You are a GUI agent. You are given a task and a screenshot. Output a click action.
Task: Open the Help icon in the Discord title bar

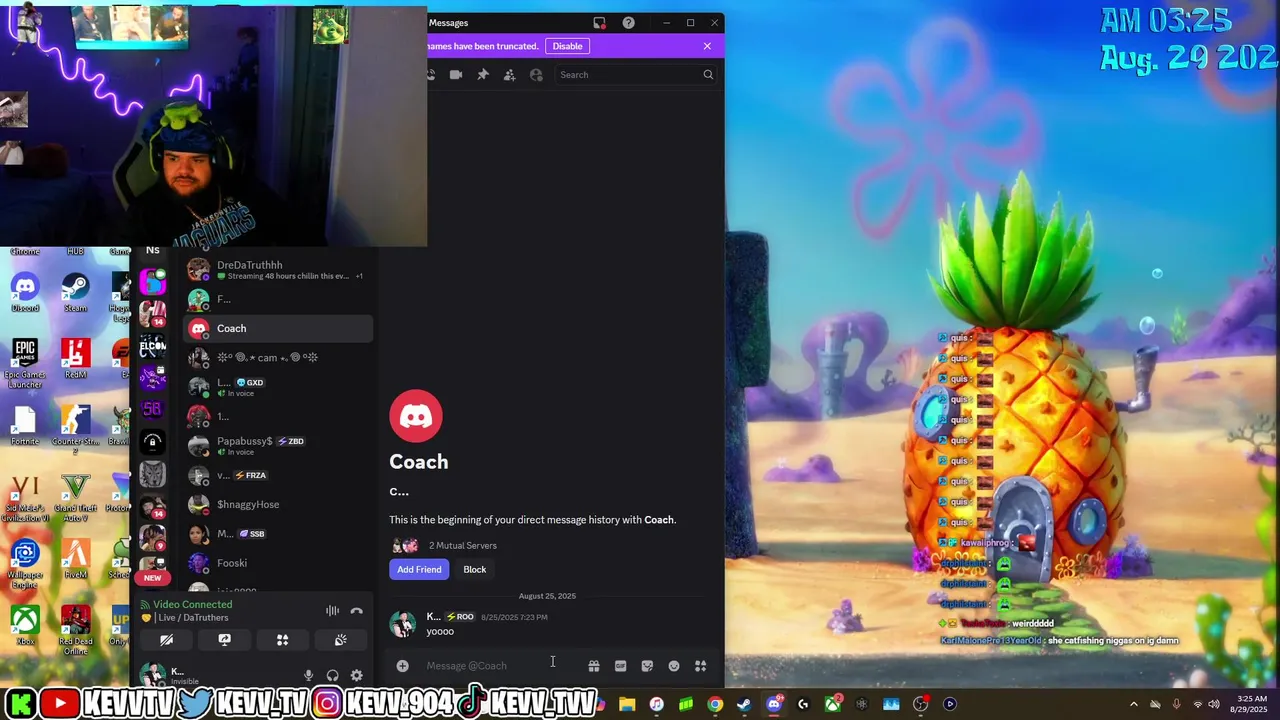(x=628, y=23)
